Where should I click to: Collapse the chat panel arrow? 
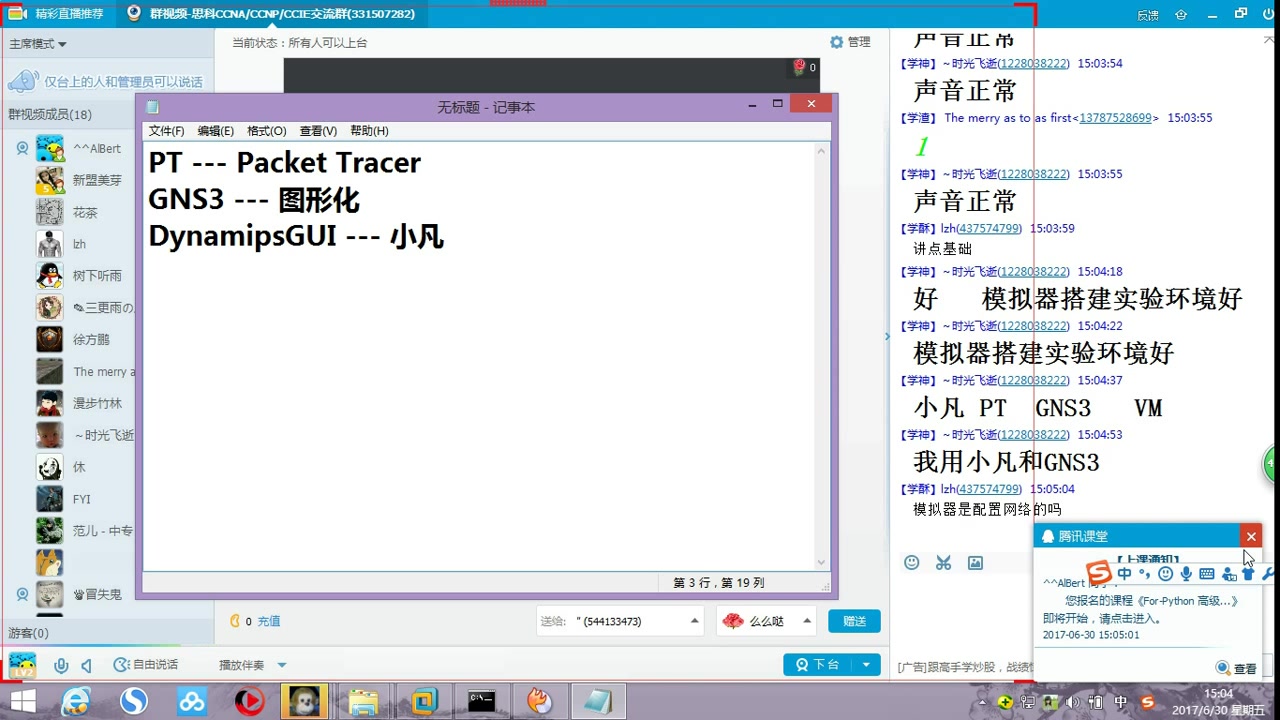886,336
